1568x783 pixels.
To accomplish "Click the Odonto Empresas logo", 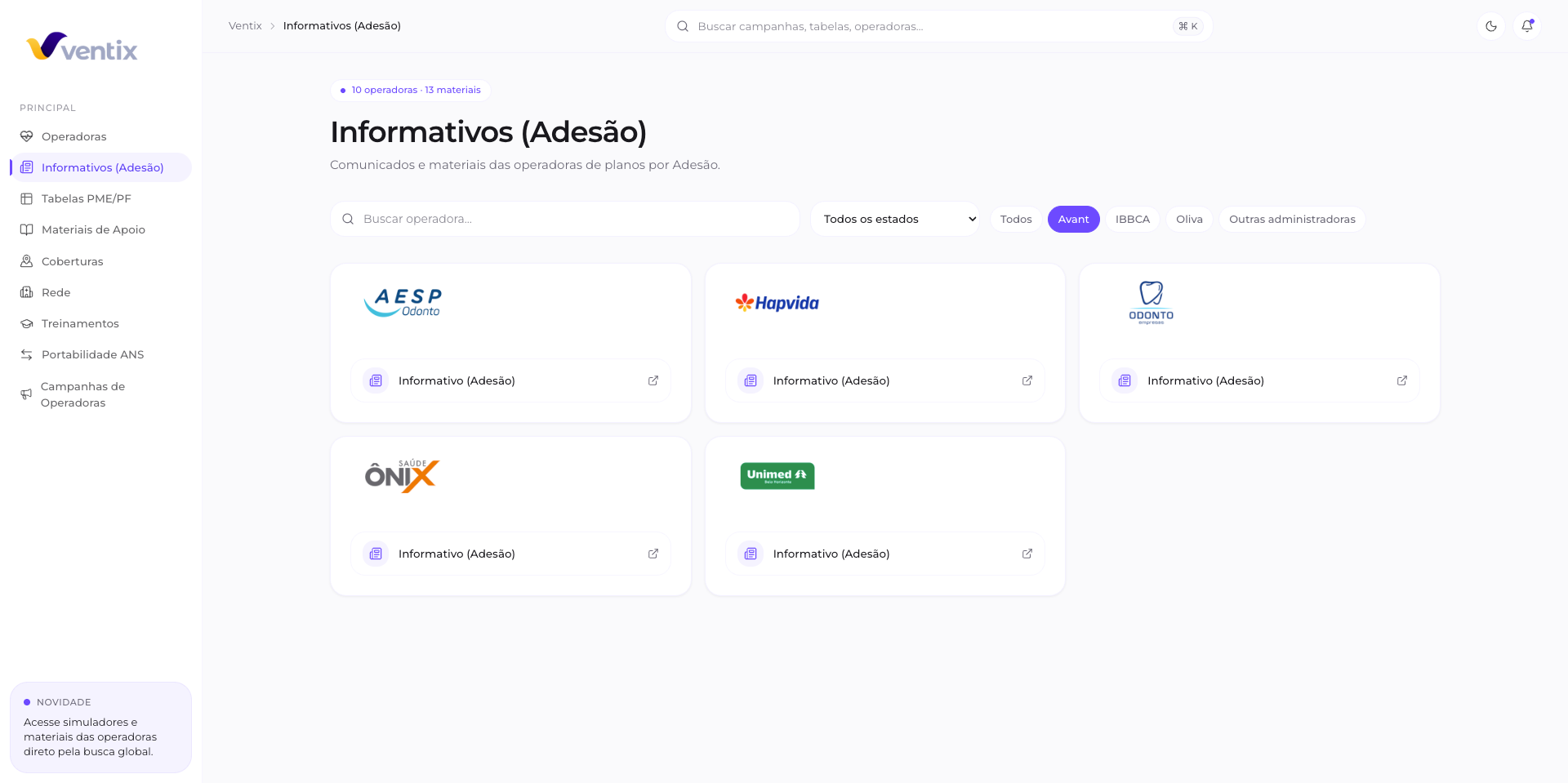I will 1151,302.
